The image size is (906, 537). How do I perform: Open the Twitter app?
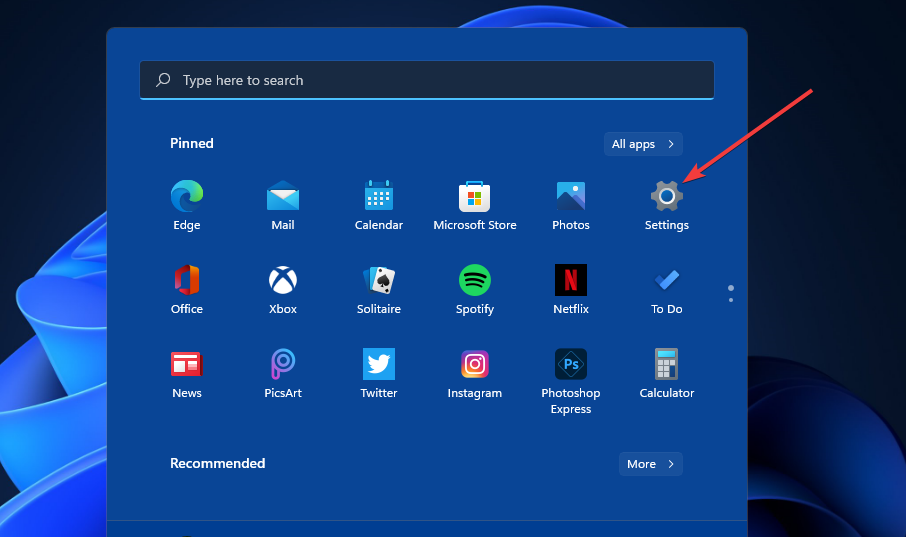[x=379, y=364]
